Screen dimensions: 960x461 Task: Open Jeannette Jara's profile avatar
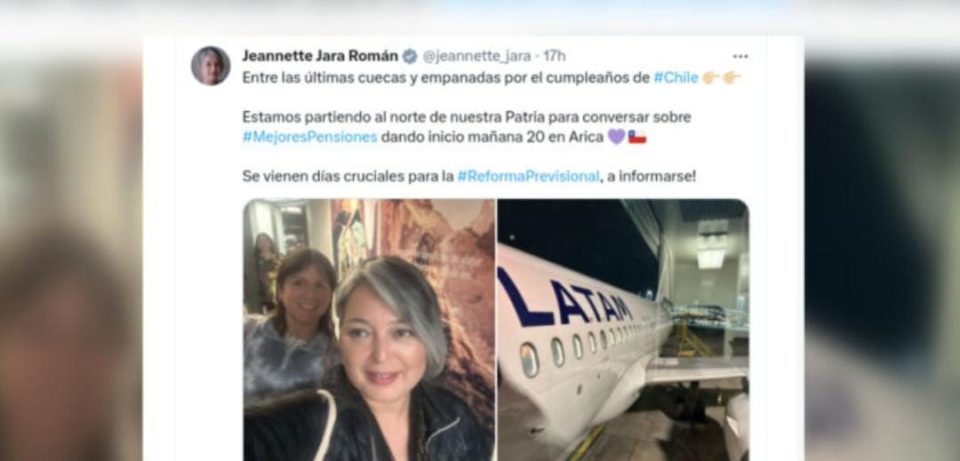[211, 66]
